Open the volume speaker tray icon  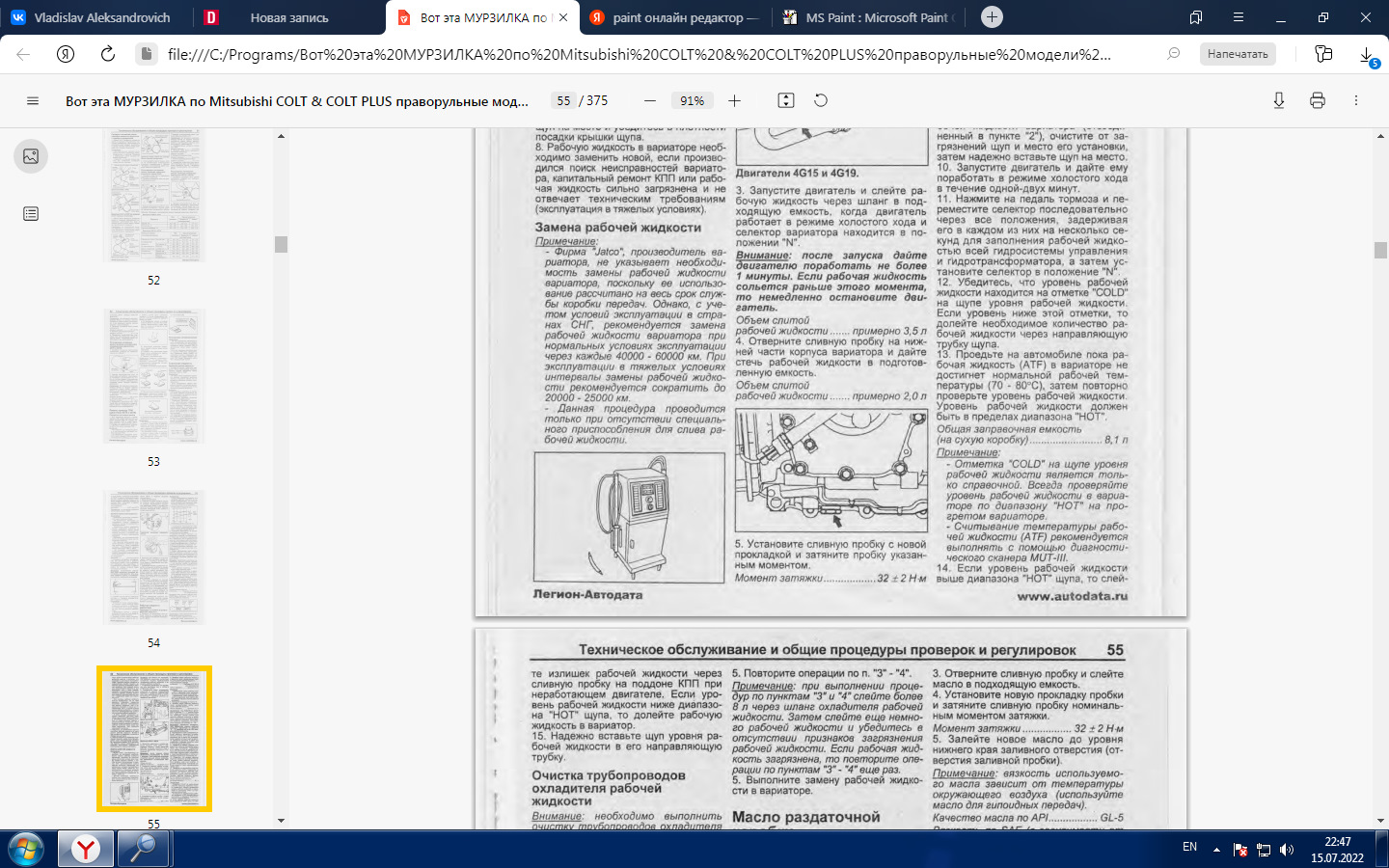coord(1286,850)
